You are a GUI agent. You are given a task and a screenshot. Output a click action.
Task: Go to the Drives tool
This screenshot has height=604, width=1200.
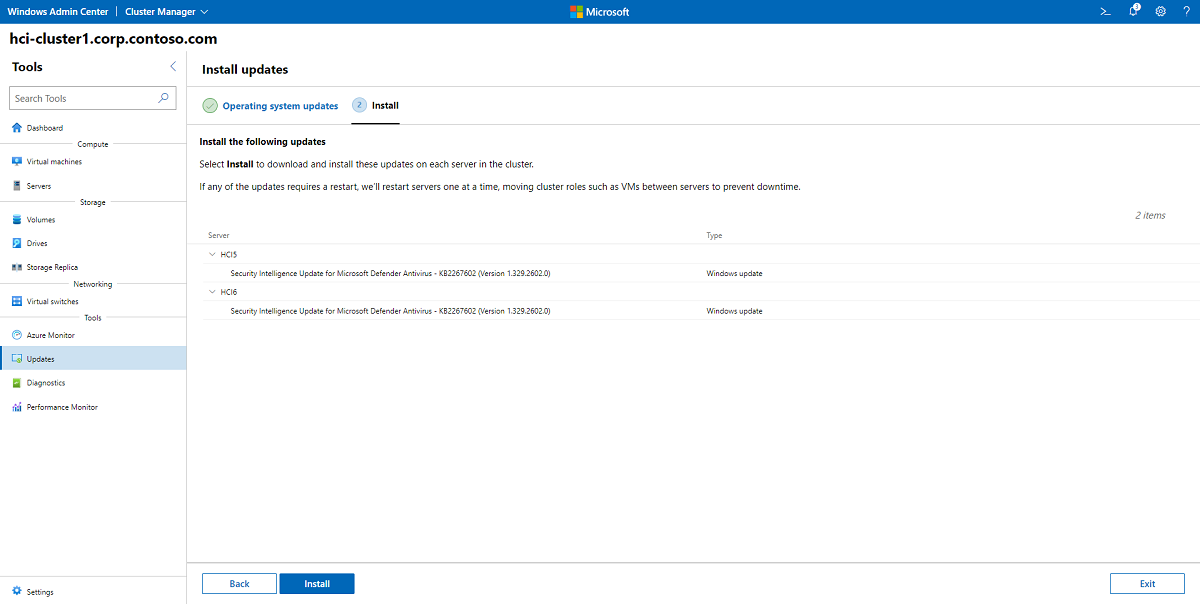click(x=37, y=244)
